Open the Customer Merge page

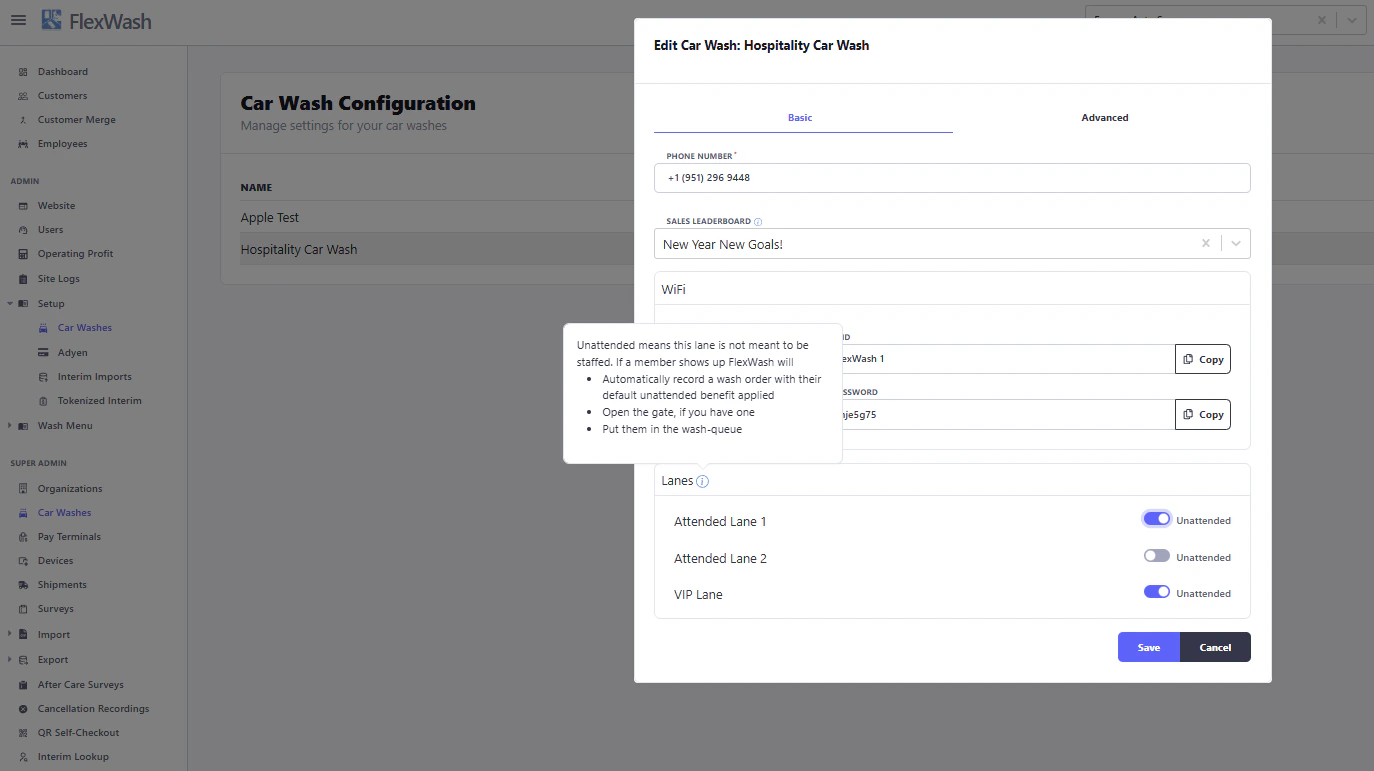pyautogui.click(x=76, y=120)
